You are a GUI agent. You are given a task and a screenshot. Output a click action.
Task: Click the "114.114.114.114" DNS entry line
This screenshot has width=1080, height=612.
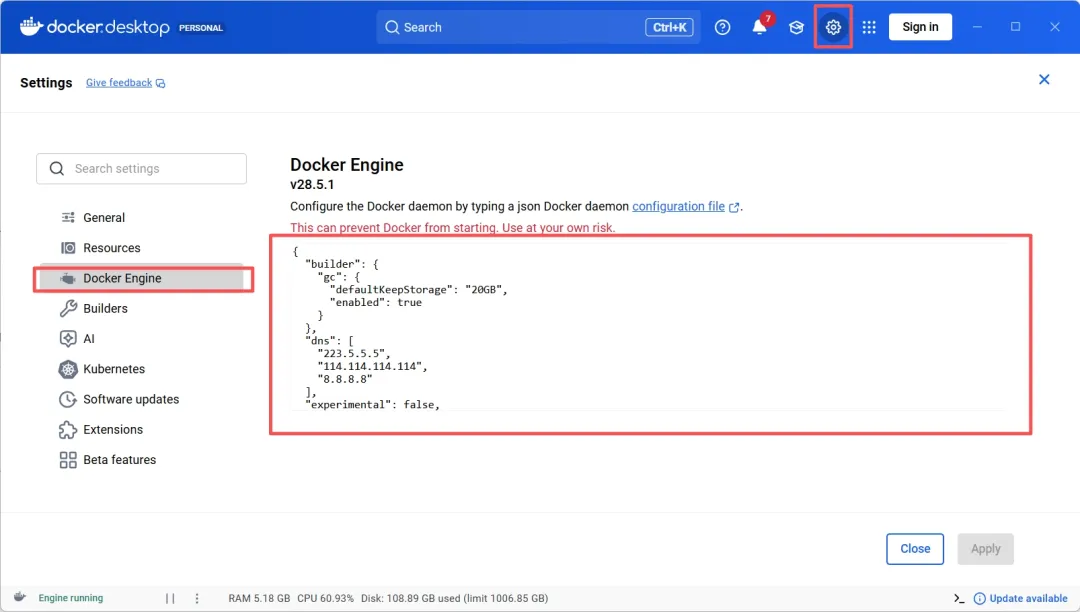[x=372, y=366]
